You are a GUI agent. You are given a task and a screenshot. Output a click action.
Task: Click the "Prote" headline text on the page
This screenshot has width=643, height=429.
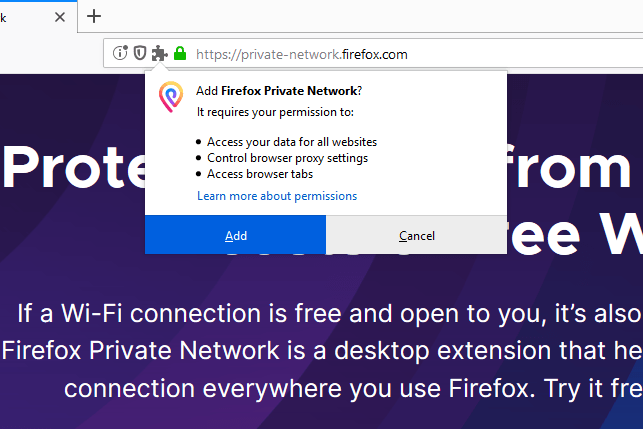tap(70, 168)
